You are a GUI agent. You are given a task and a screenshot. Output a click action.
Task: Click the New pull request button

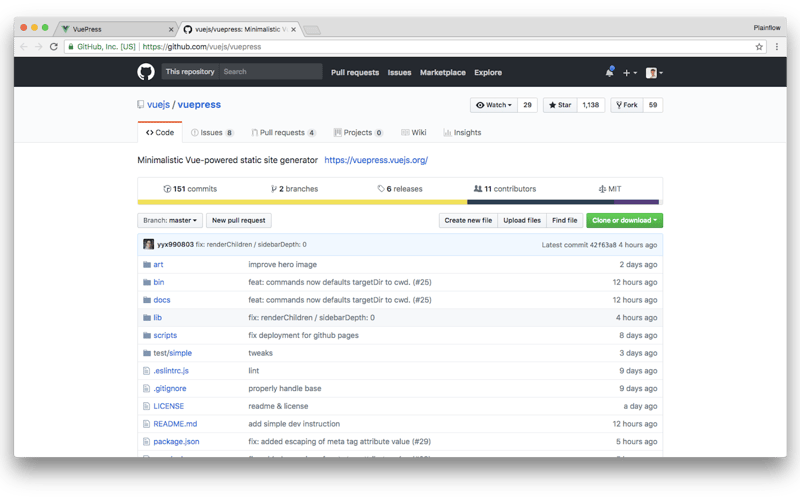tap(239, 220)
